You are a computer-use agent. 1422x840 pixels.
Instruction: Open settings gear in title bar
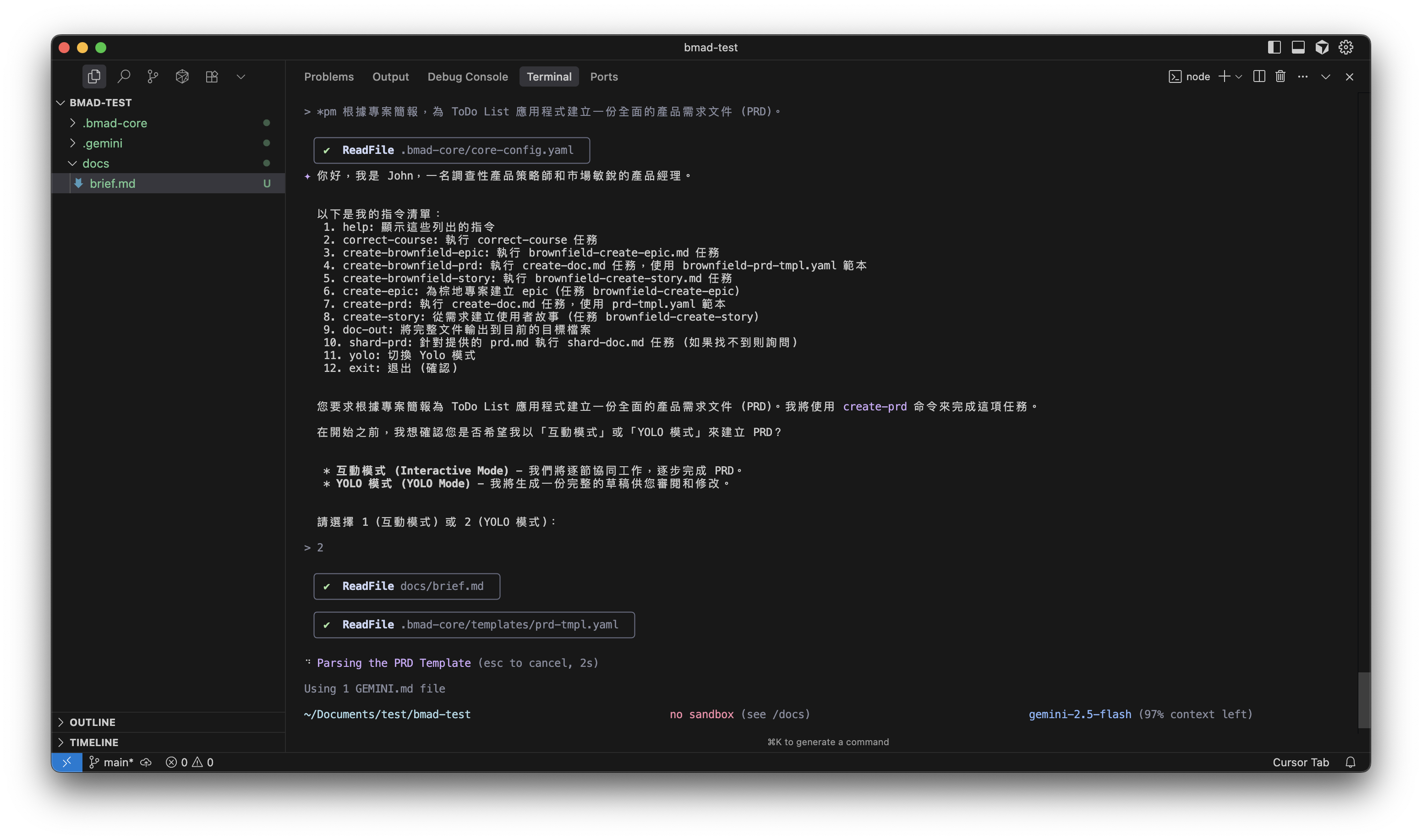point(1345,47)
